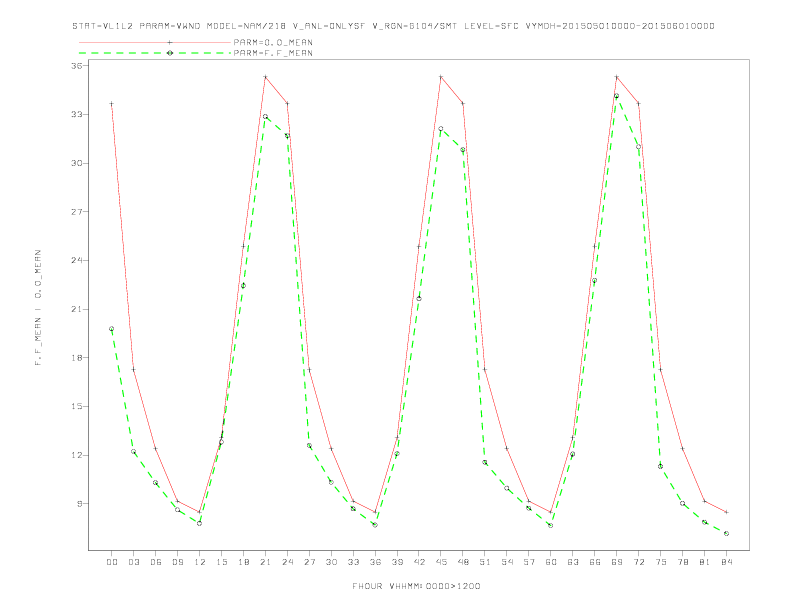The height and width of the screenshot is (612, 792).
Task: Click x-axis forecast hour label 00
Action: pyautogui.click(x=112, y=562)
